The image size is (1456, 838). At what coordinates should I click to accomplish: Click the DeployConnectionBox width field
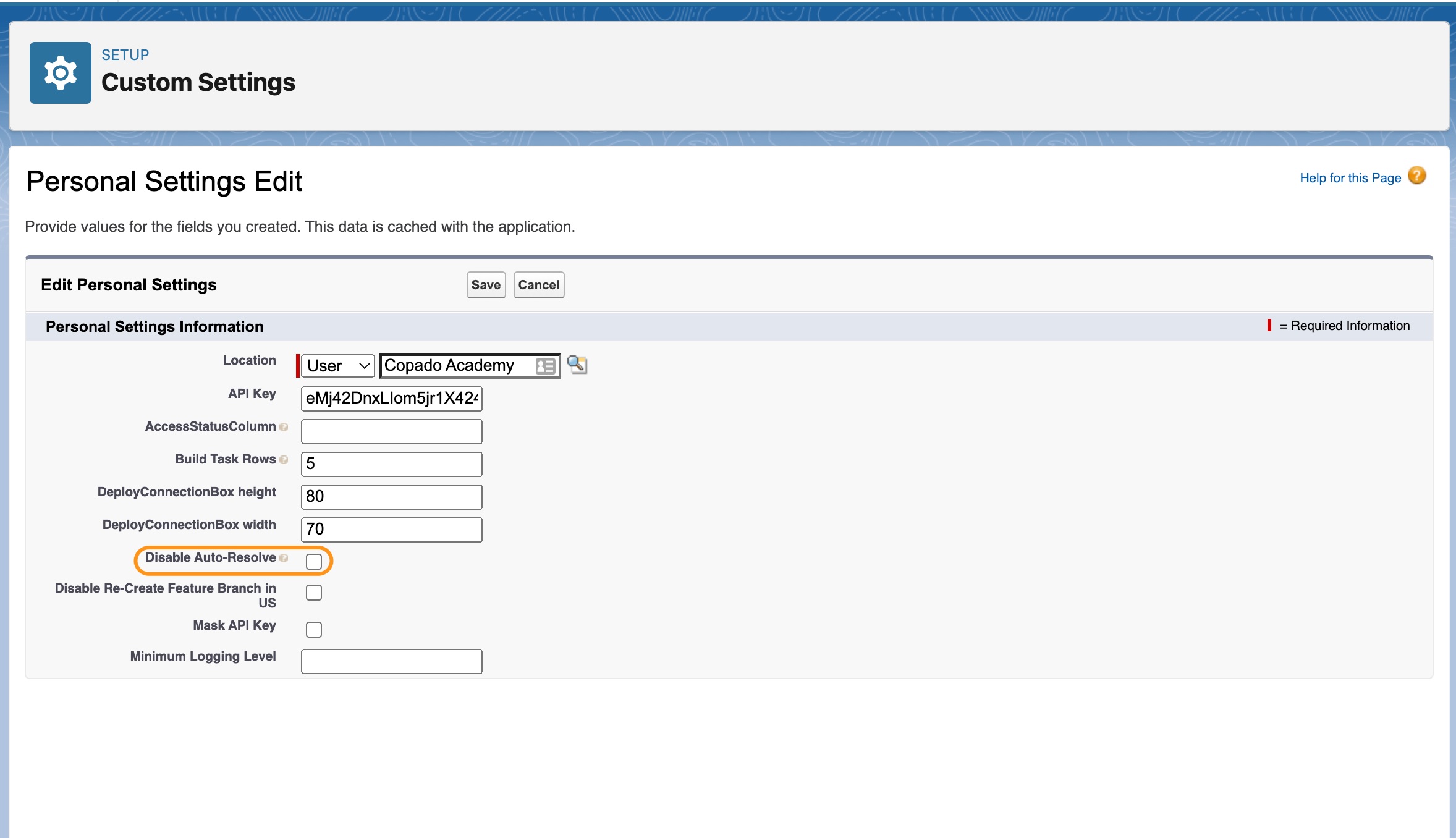(x=391, y=530)
